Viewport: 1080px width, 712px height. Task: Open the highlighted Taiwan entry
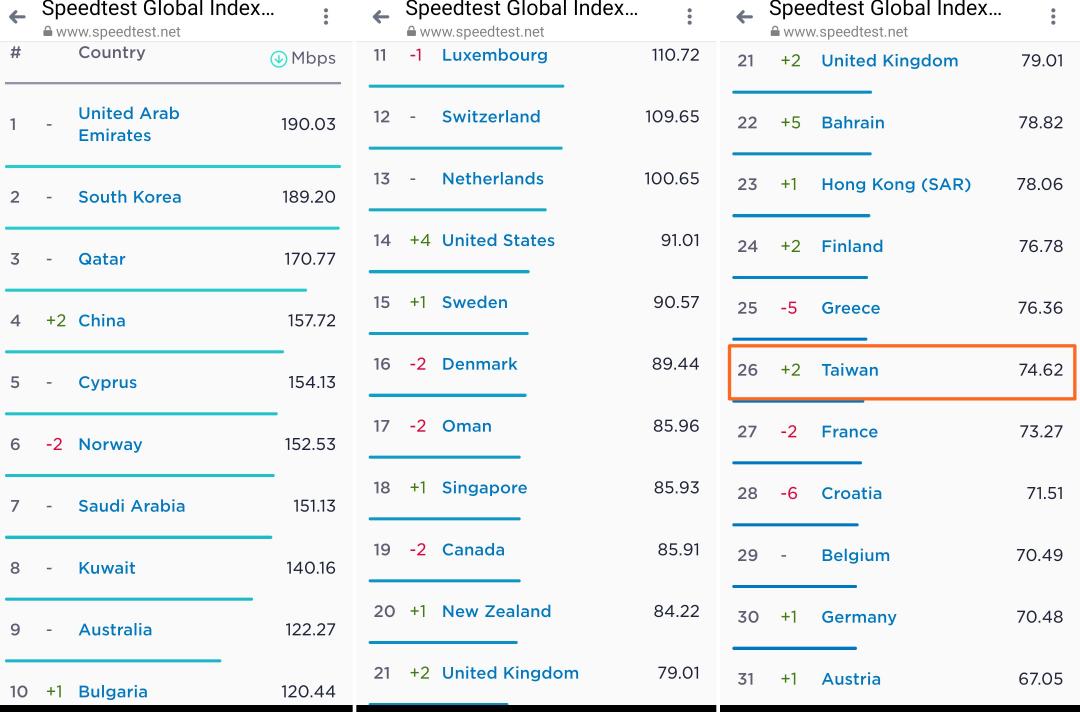click(849, 370)
